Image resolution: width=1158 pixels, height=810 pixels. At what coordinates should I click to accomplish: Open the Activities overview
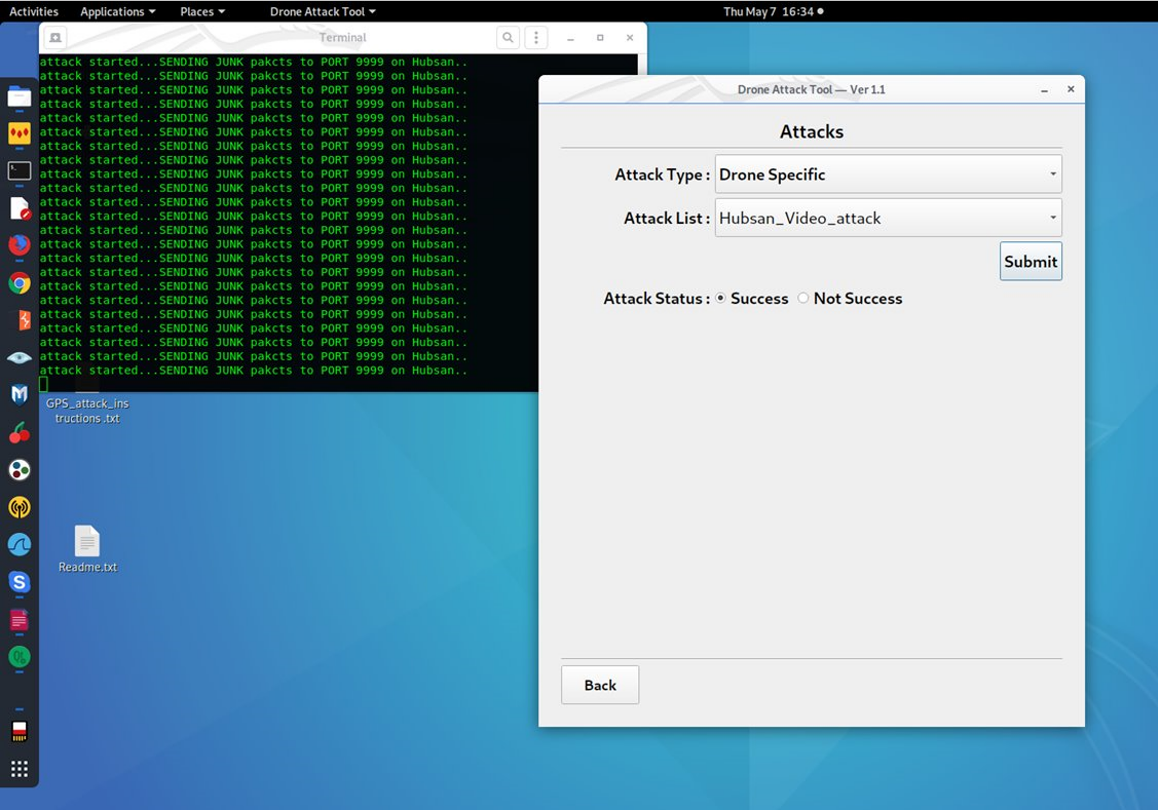33,11
